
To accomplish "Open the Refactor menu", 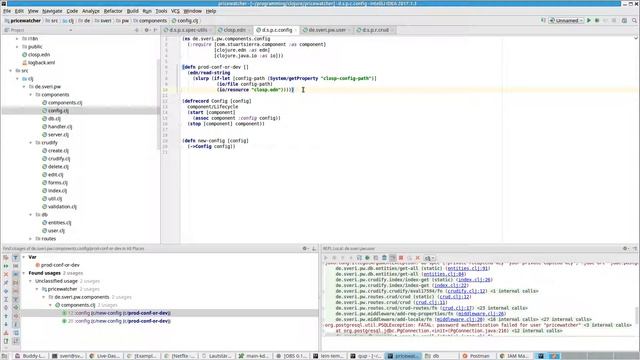I will pos(113,11).
